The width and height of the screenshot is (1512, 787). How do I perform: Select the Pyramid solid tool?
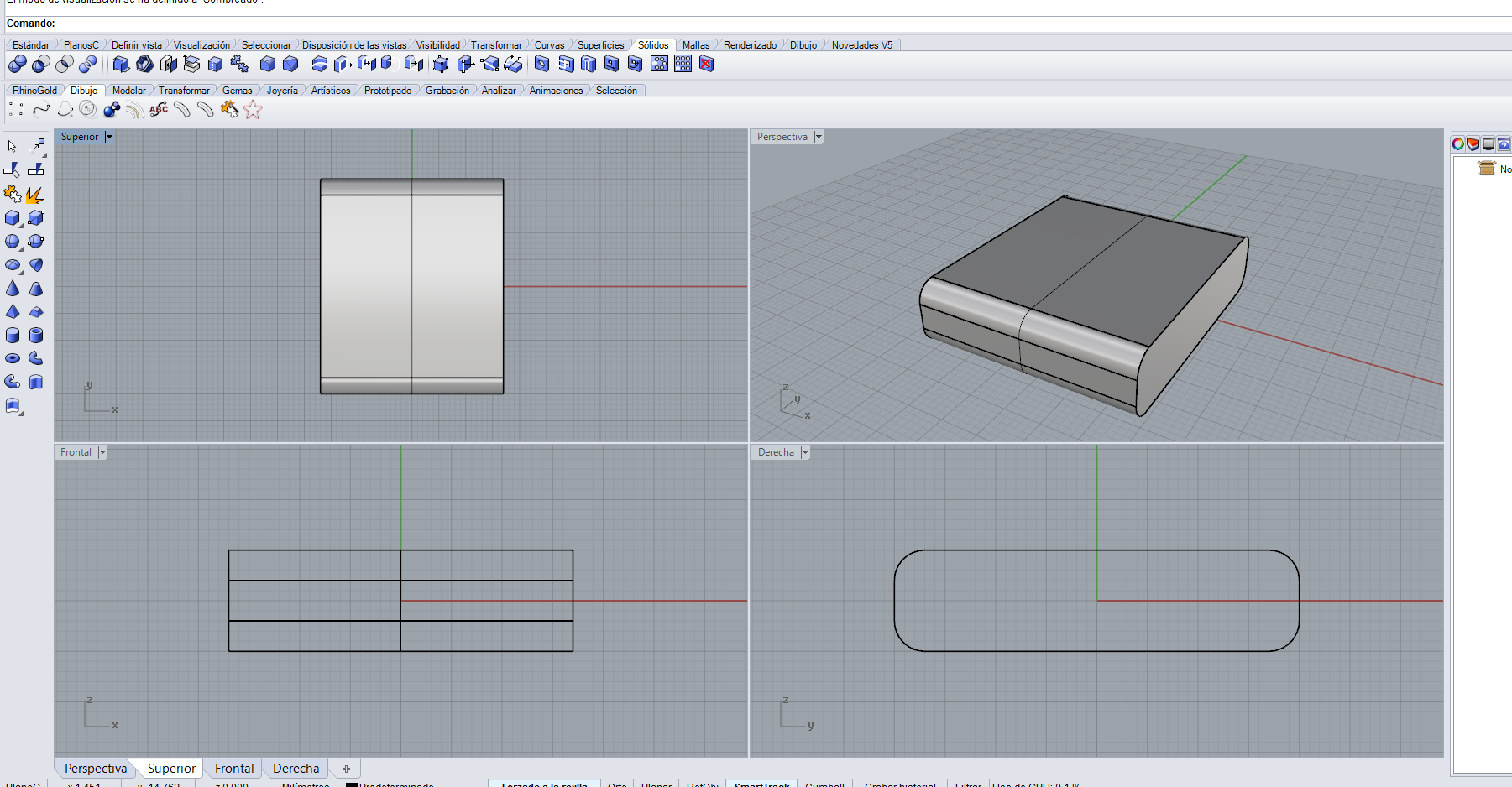click(13, 312)
